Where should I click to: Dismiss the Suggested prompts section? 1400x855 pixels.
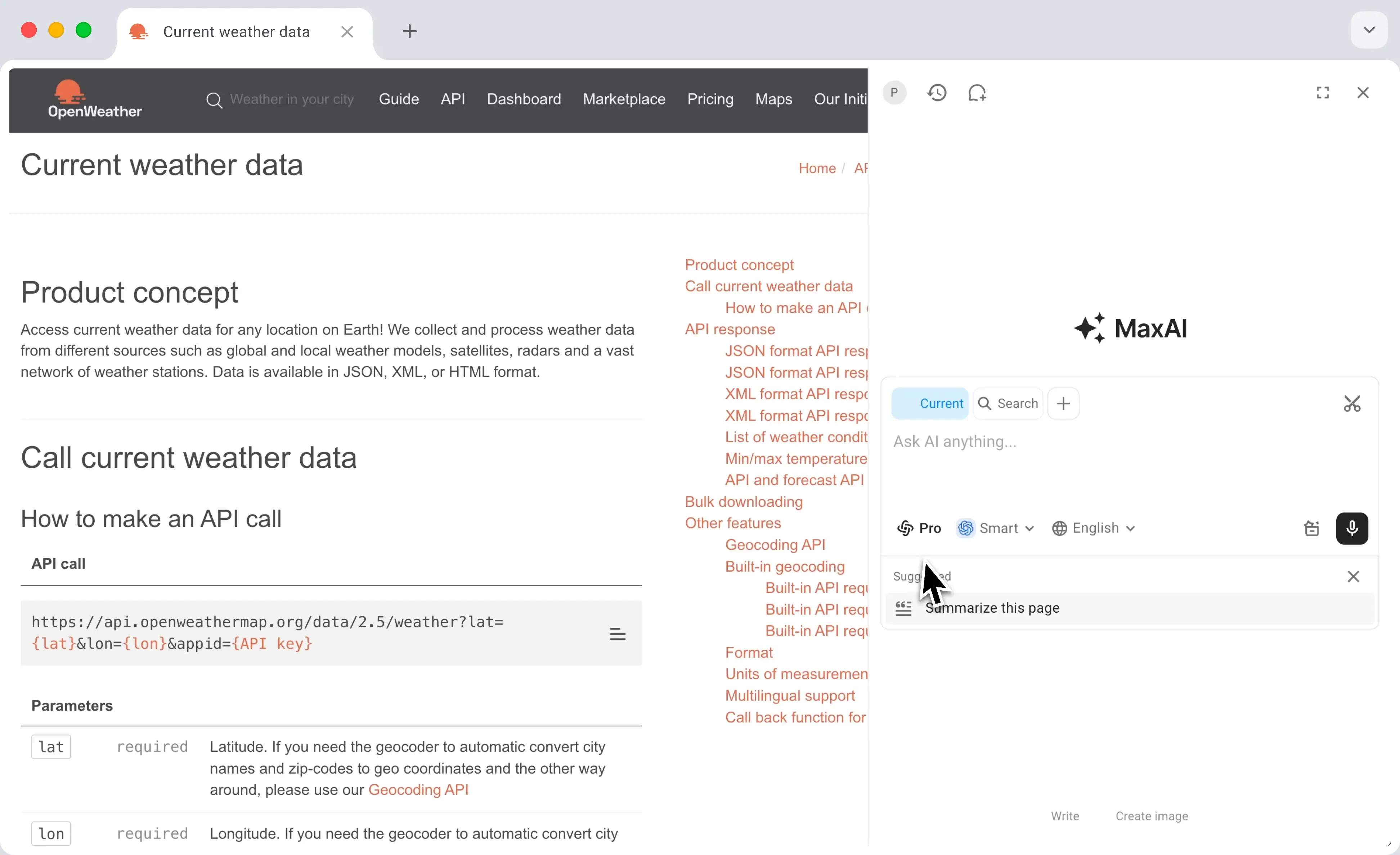tap(1354, 577)
